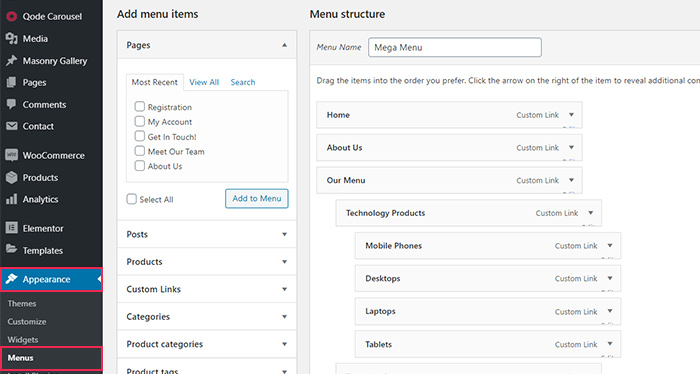Toggle the Select All checkbox
Viewport: 700px width, 374px height.
pos(131,199)
